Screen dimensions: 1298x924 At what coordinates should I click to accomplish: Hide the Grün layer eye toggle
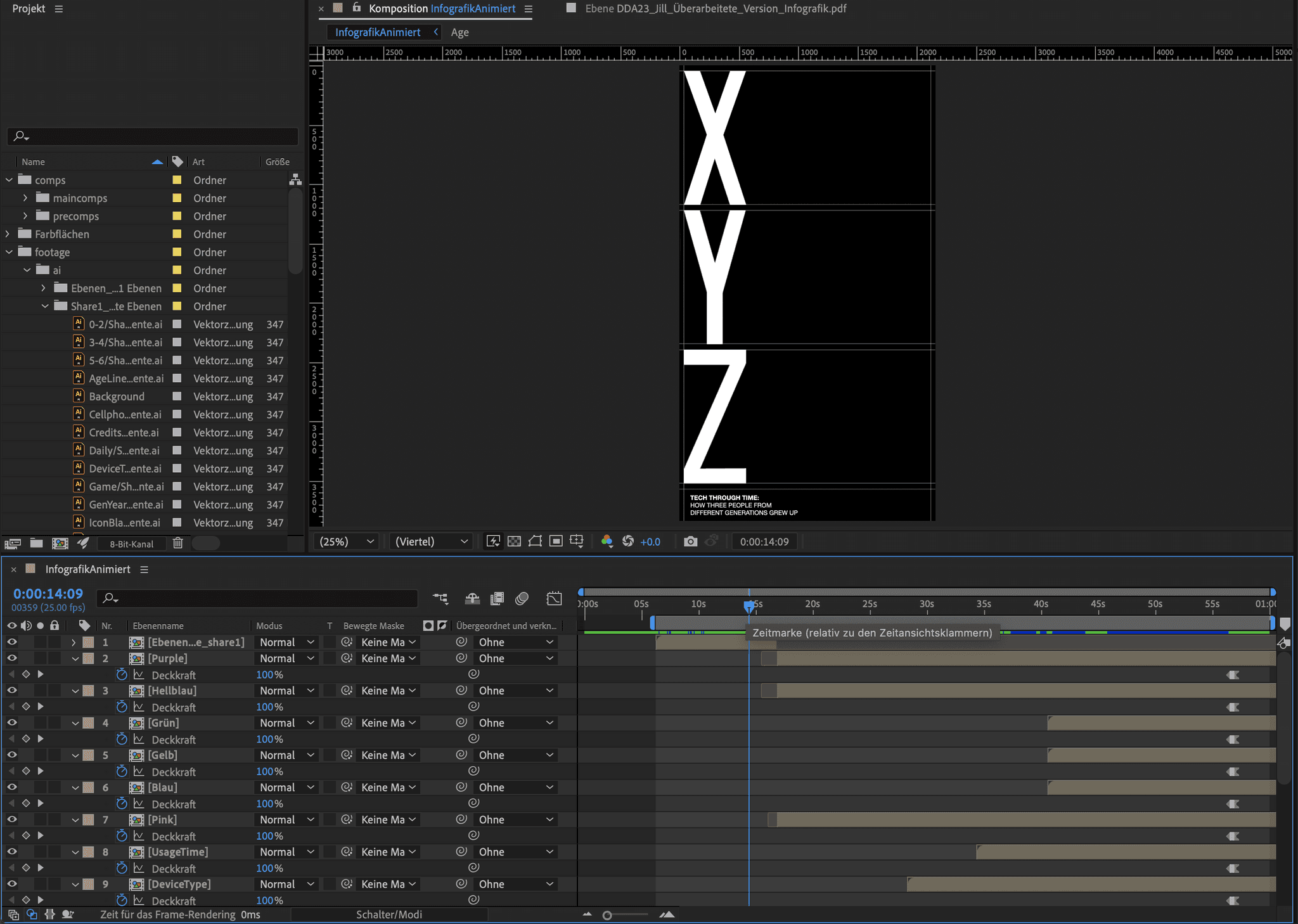click(12, 723)
